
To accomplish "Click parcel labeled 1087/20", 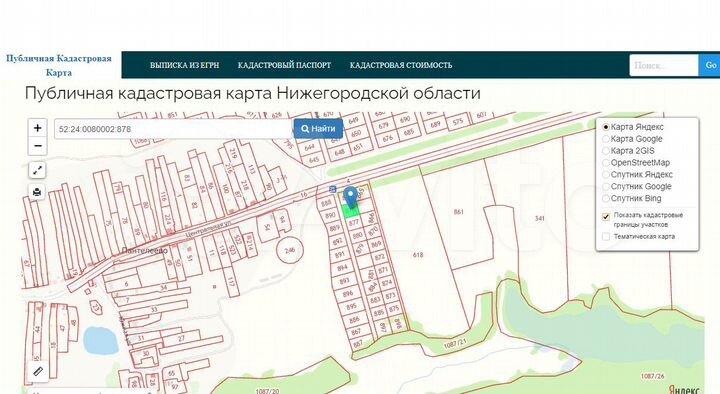I will coord(267,391).
